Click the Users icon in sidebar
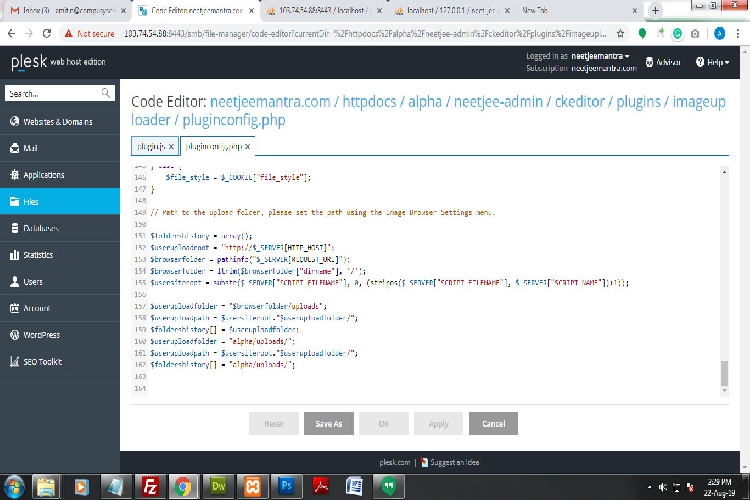Screen dimensions: 750x500 15,282
